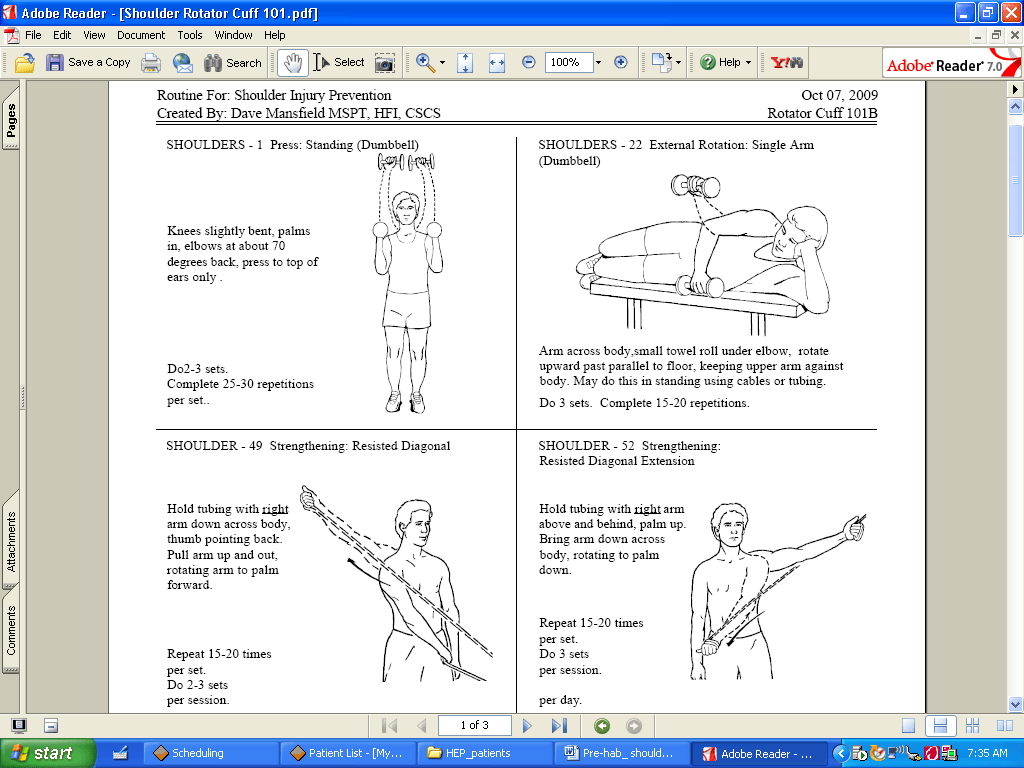
Task: Open the Attachments side panel tab
Action: (11, 541)
